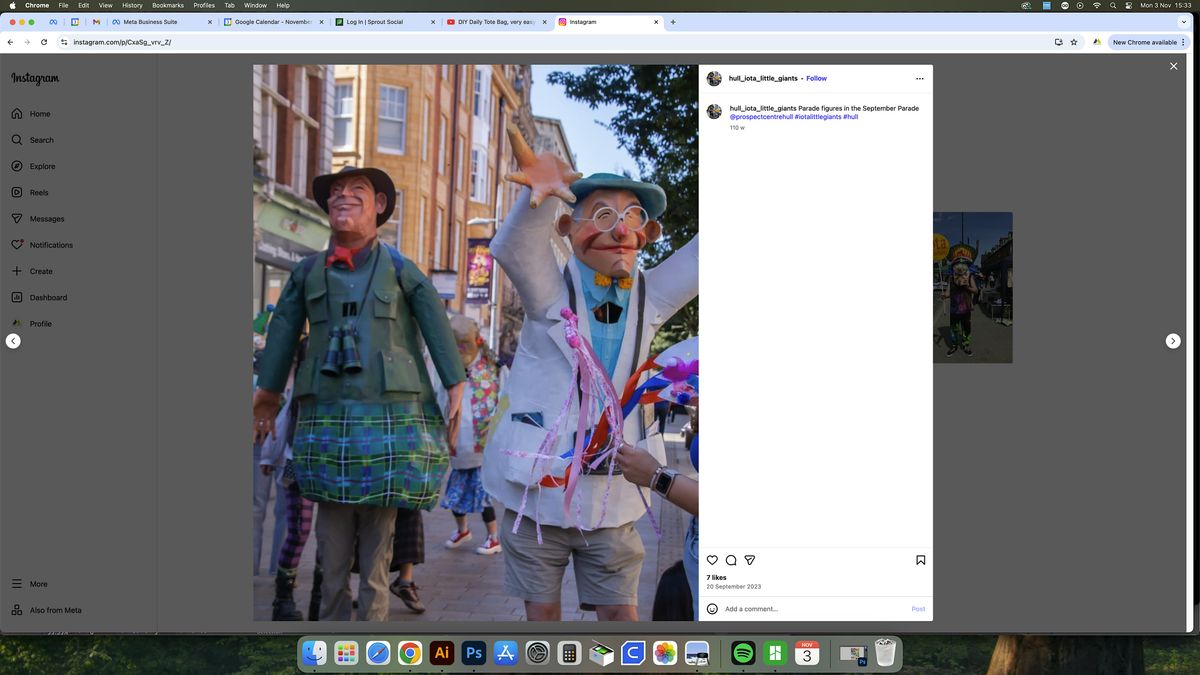Open emoji picker in comment field

click(x=712, y=609)
